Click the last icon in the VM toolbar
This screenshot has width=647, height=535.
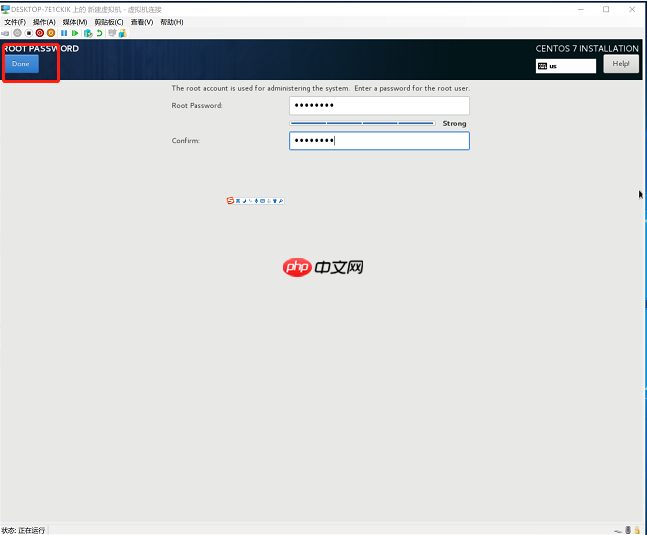[123, 33]
